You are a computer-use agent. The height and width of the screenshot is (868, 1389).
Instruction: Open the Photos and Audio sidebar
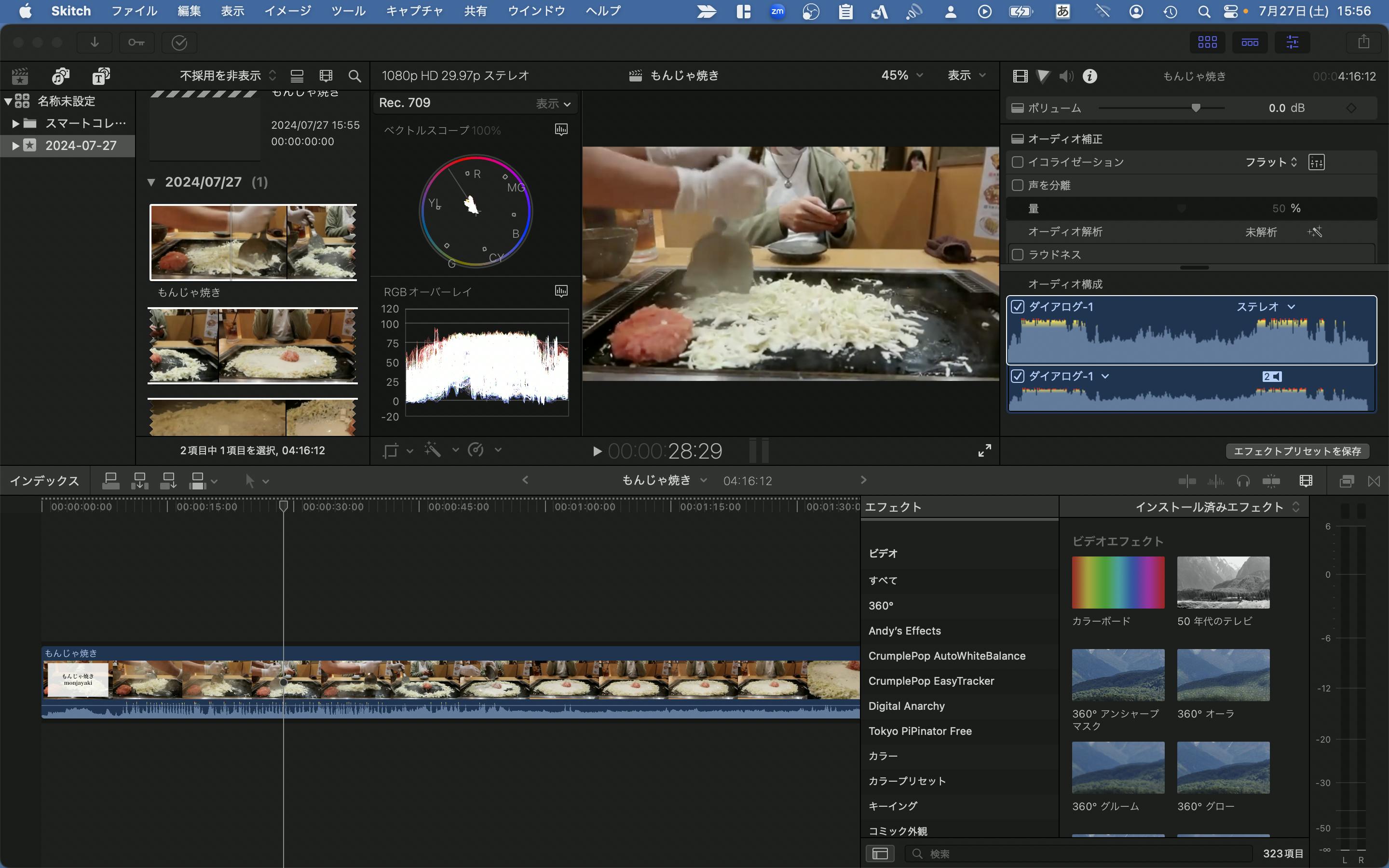[x=60, y=76]
